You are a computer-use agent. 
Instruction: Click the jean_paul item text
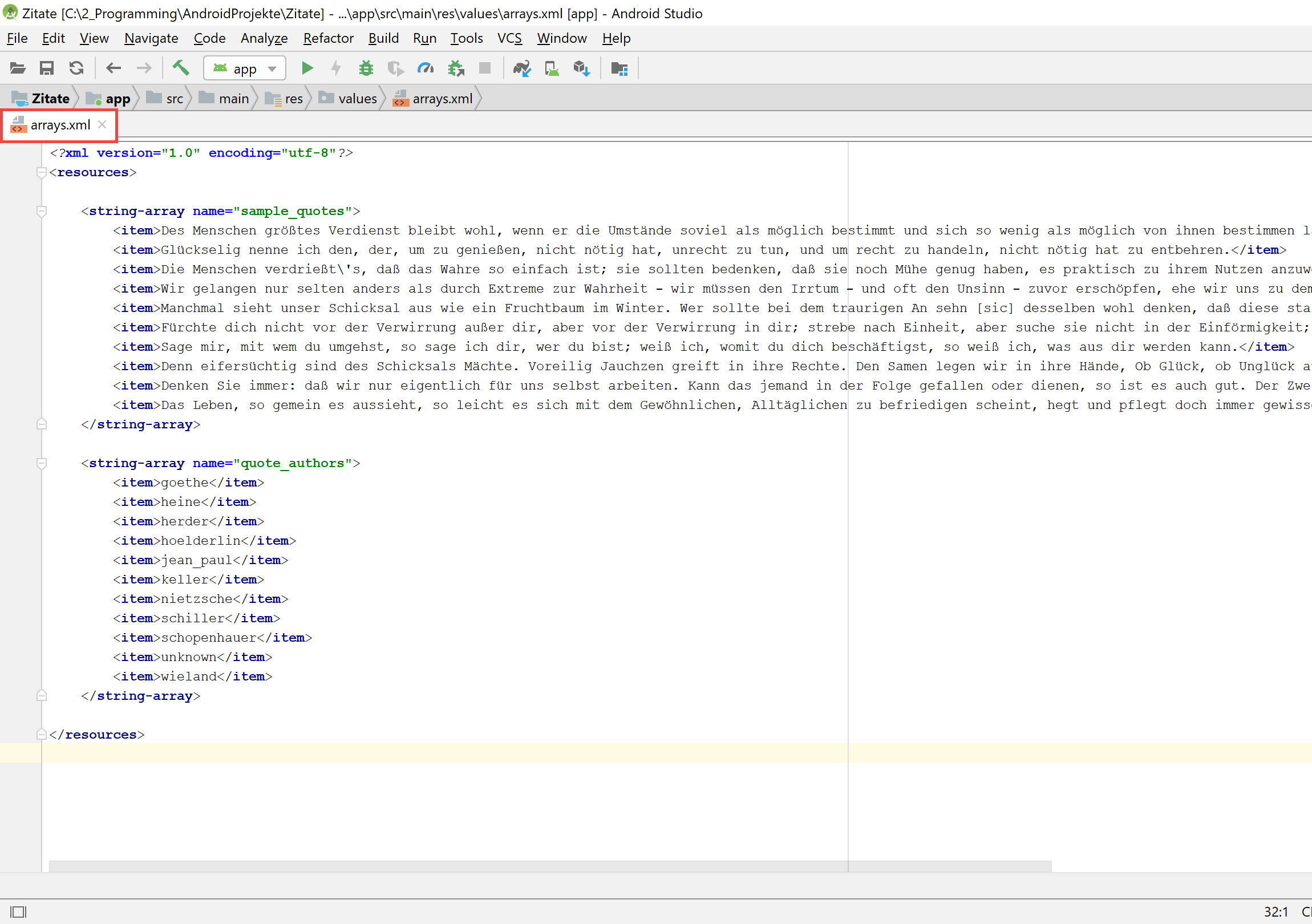(197, 560)
